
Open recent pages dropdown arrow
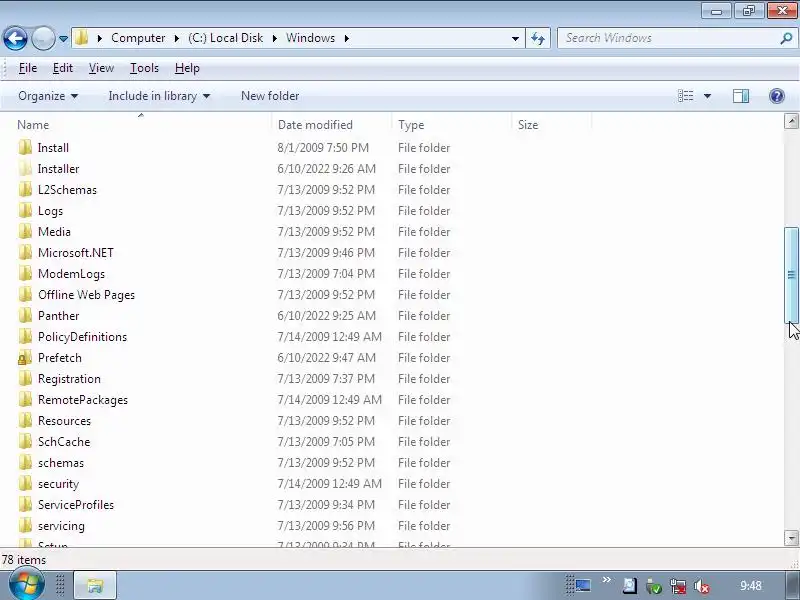(63, 39)
